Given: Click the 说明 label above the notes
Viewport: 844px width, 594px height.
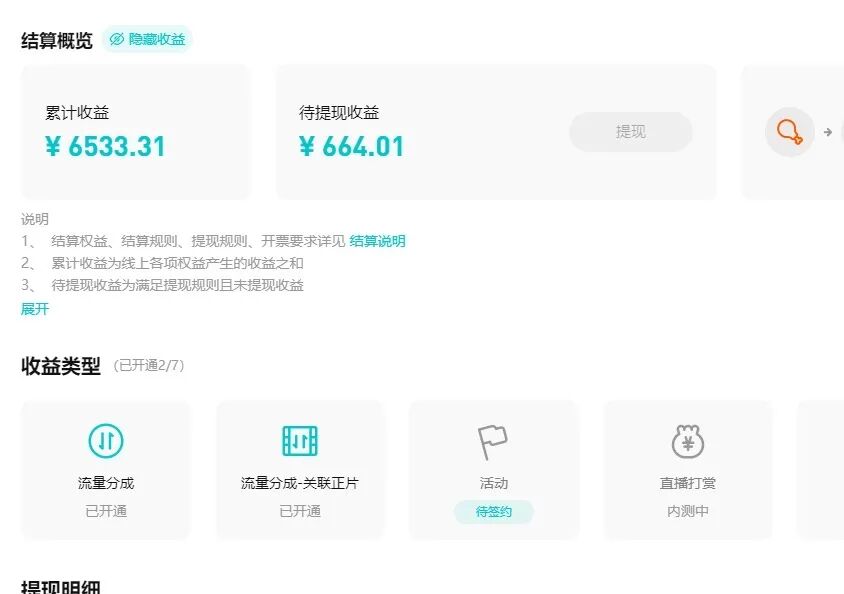Looking at the screenshot, I should coord(35,219).
